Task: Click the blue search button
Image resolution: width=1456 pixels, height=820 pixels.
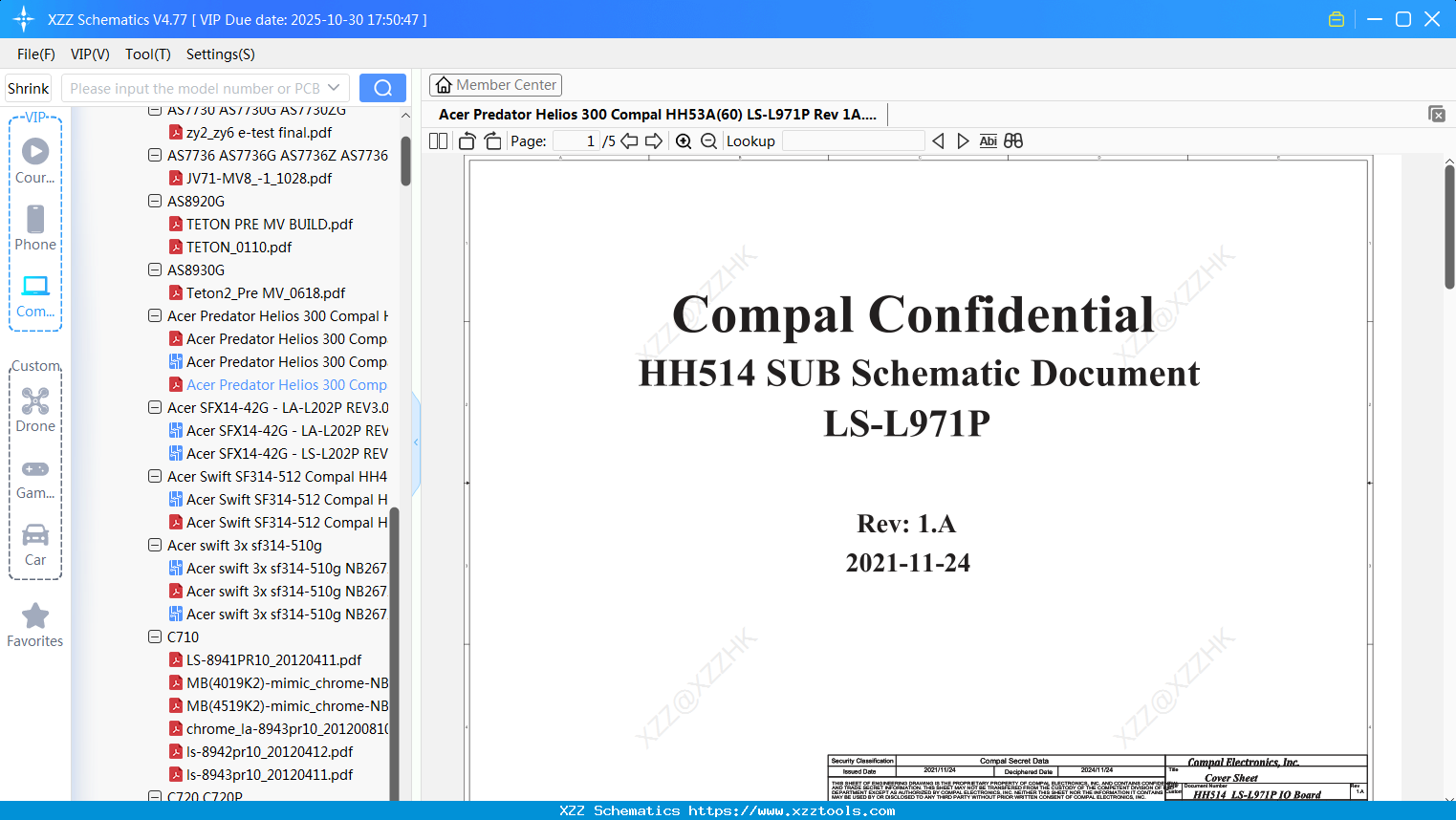Action: 382,88
